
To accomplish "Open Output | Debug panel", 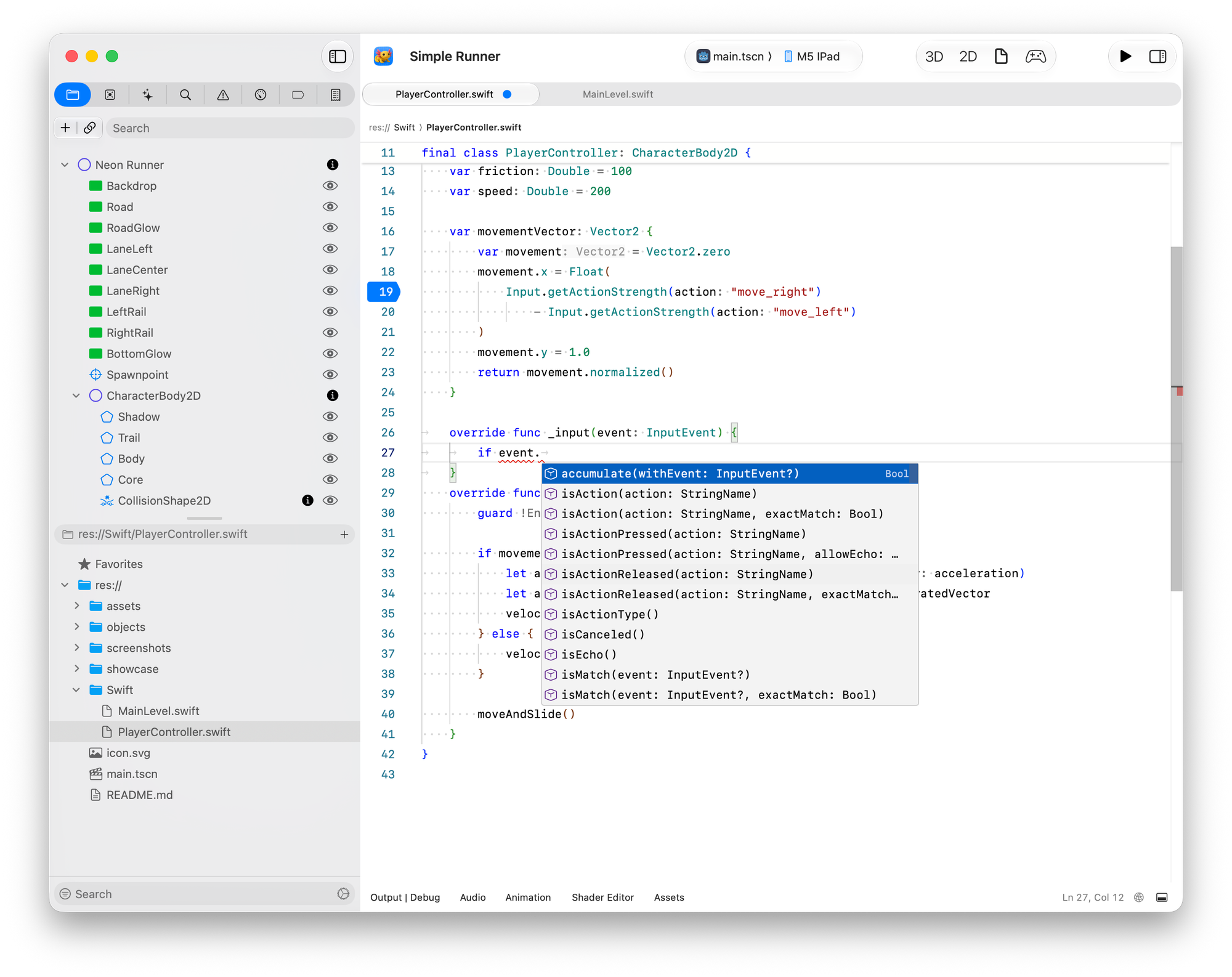I will pos(405,898).
